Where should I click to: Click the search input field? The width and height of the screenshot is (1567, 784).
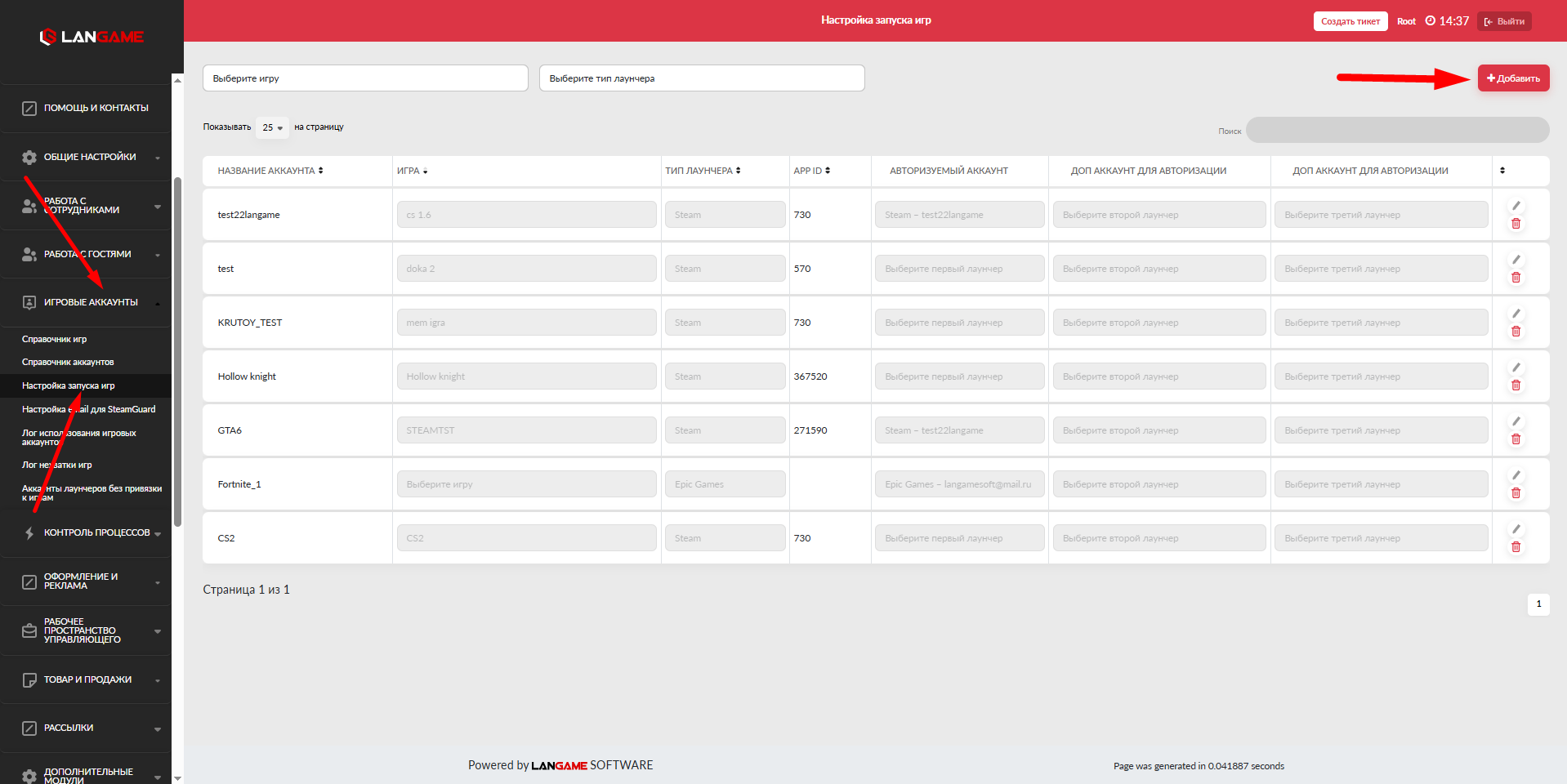1397,130
